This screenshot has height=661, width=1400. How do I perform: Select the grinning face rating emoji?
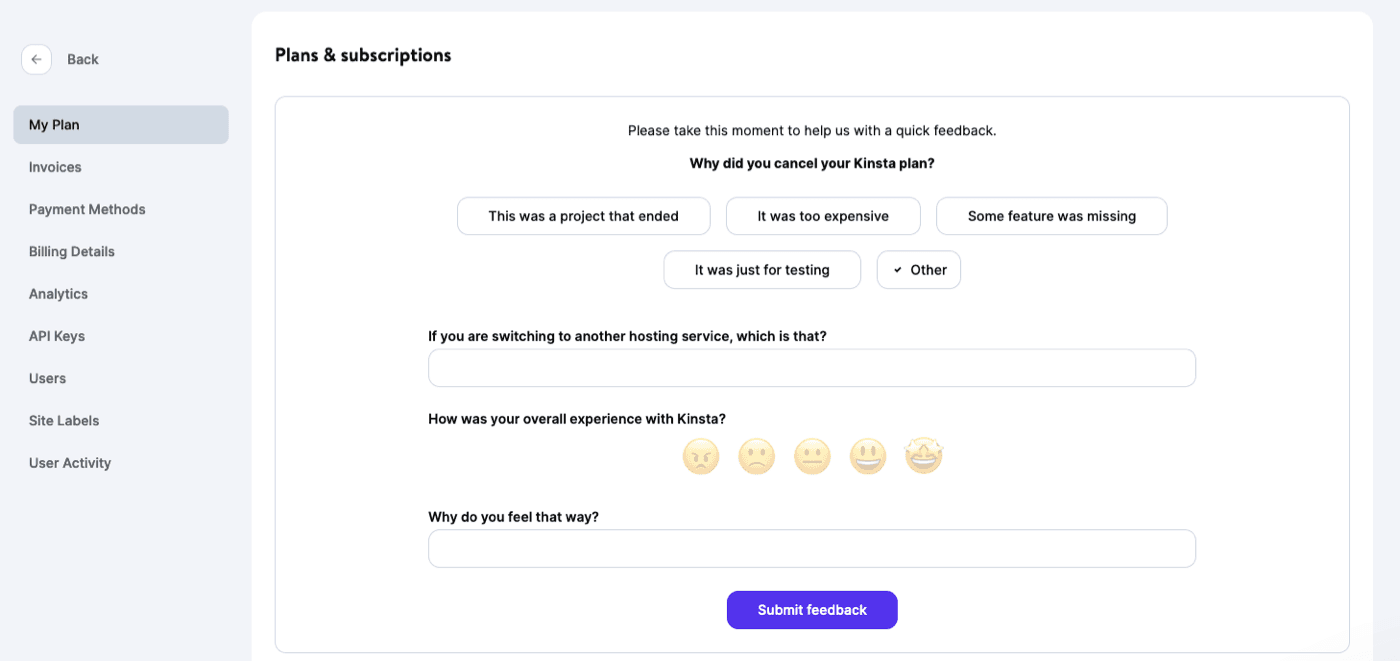click(868, 456)
